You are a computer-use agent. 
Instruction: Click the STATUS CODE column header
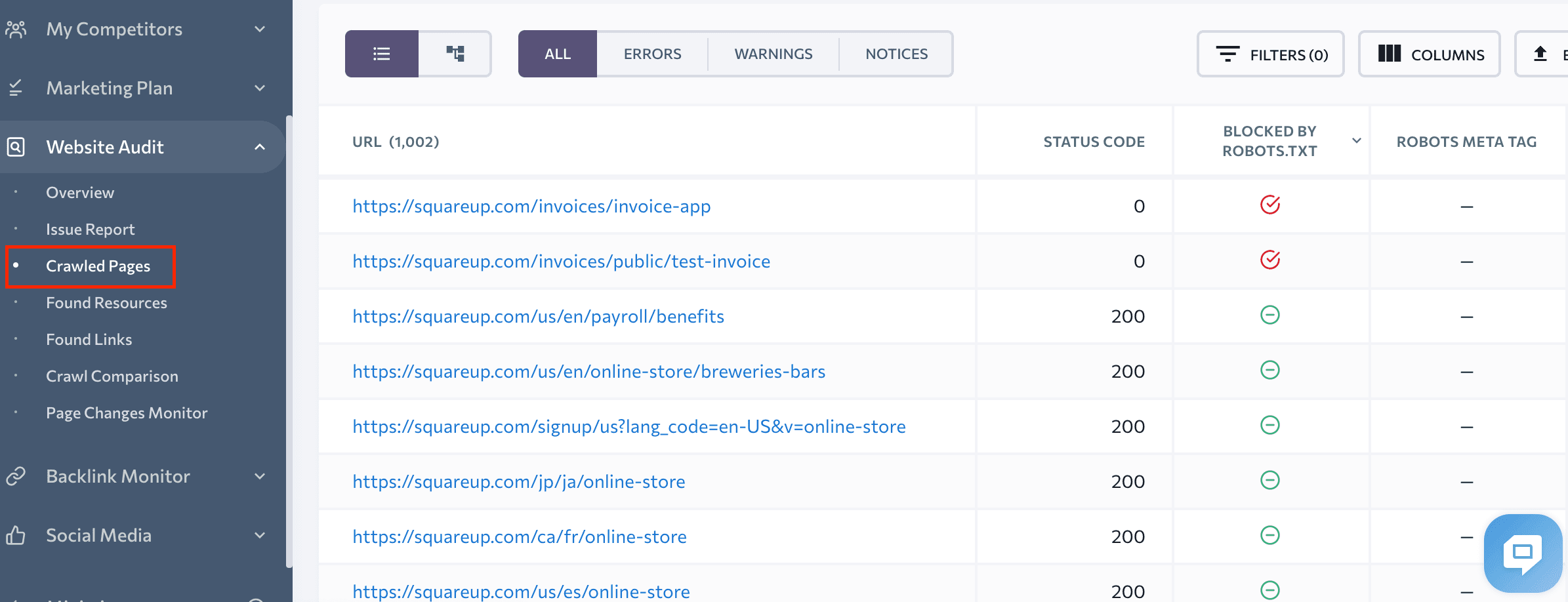[1094, 142]
